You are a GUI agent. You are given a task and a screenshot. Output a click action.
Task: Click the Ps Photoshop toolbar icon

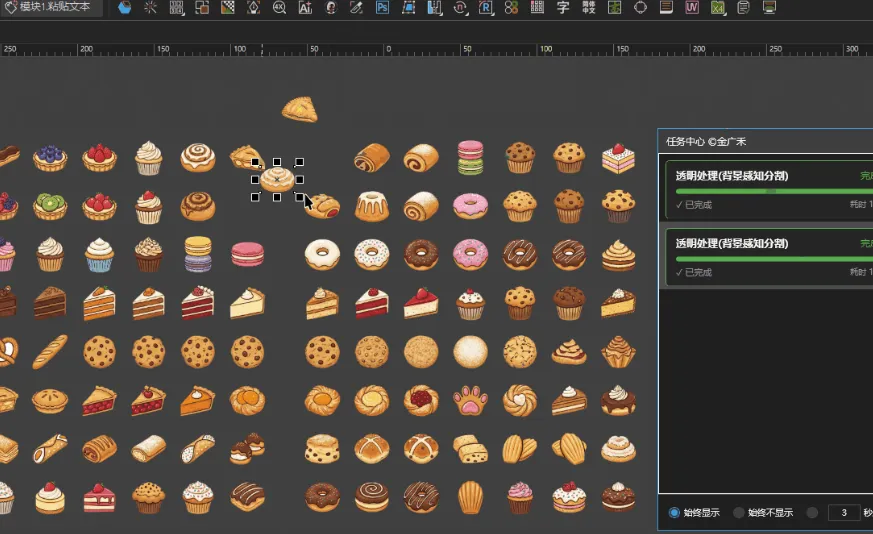click(382, 8)
